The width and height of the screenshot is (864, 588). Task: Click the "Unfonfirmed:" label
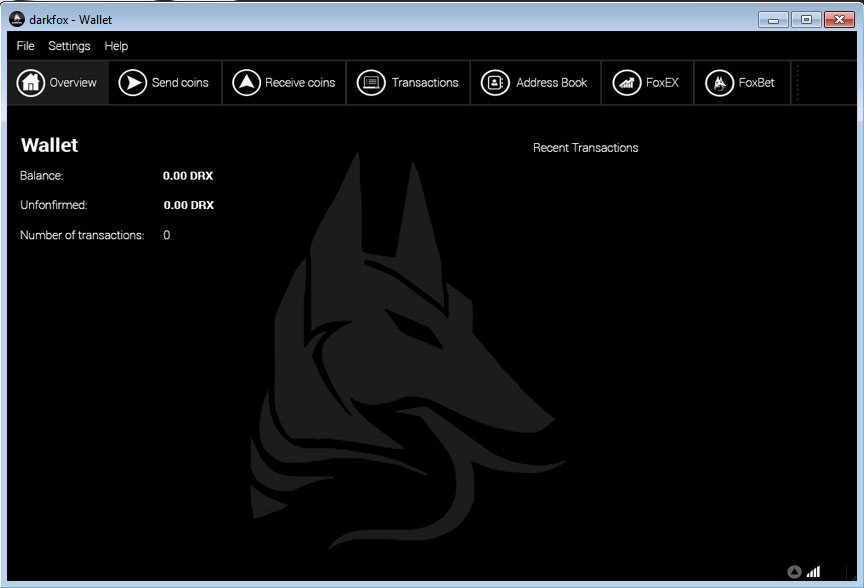tap(53, 205)
